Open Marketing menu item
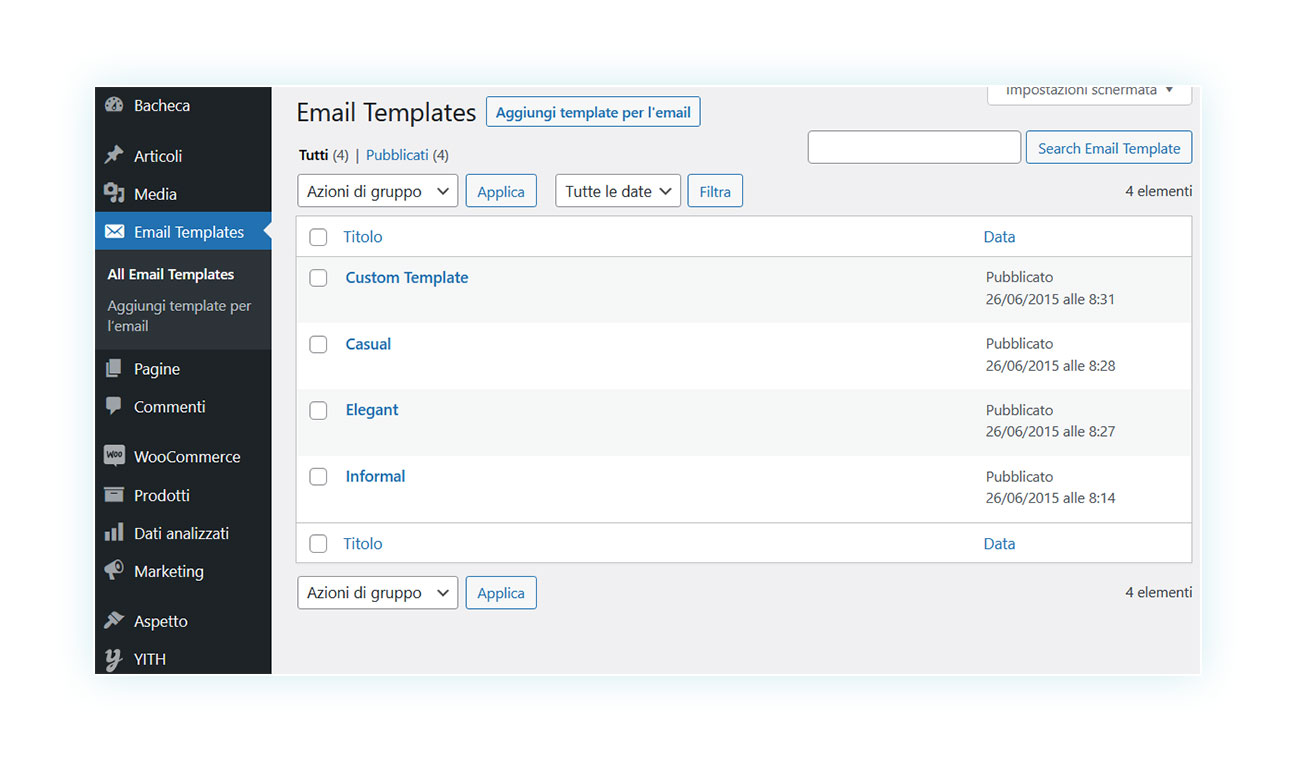 coord(183,571)
